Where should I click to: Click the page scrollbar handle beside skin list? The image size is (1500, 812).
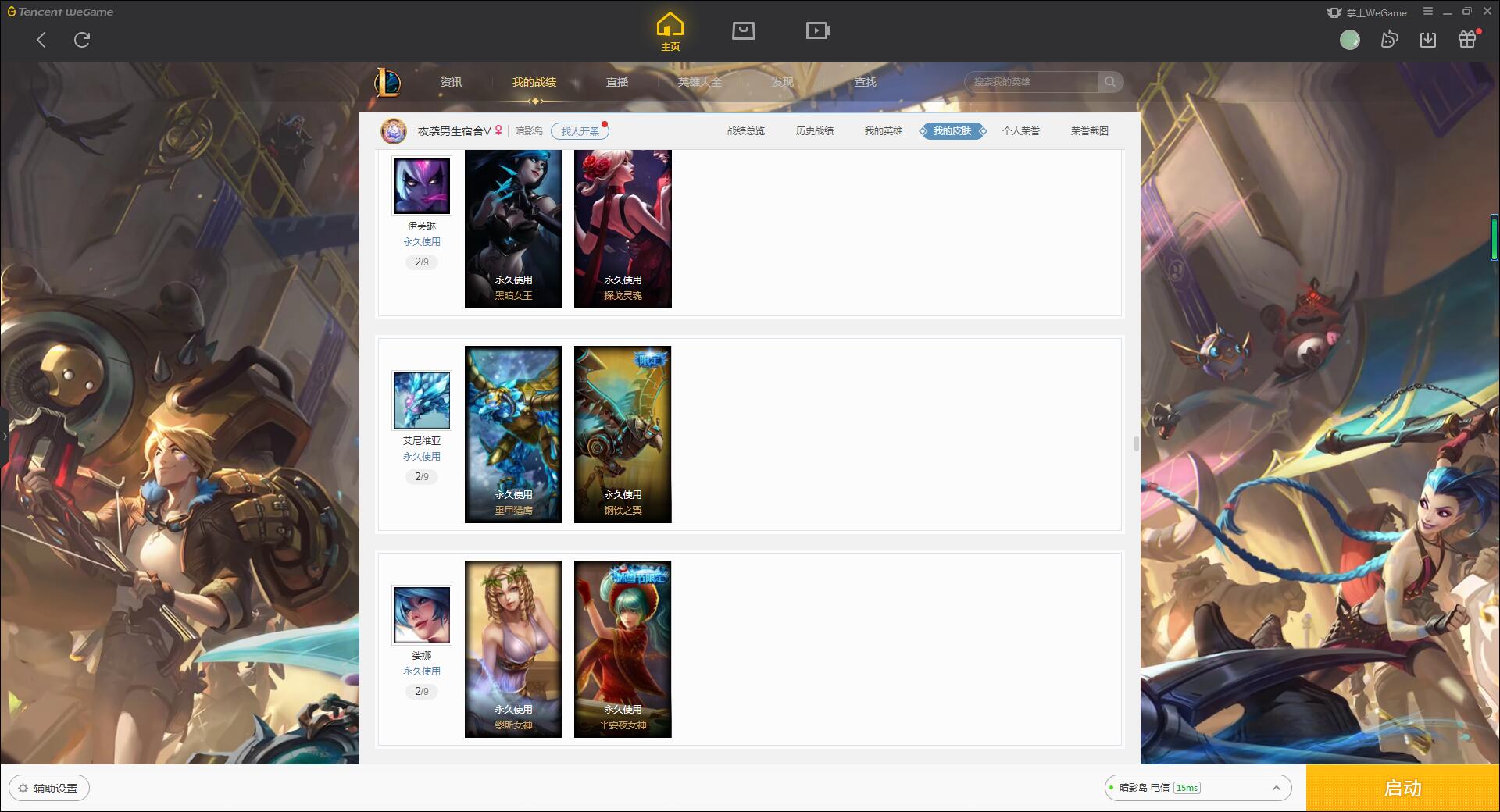pos(1136,443)
